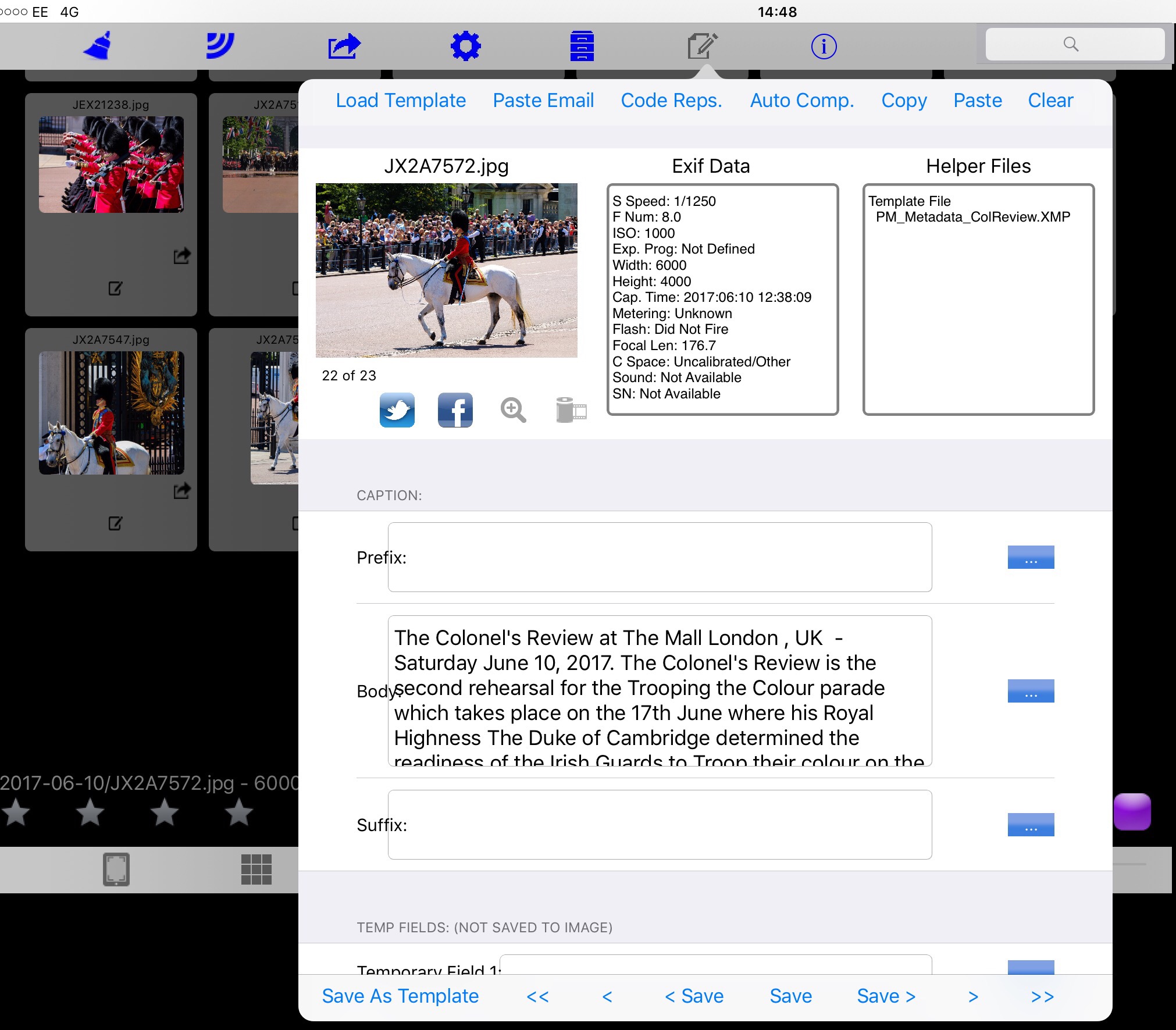This screenshot has height=1030, width=1176.
Task: Tap the film roll icon
Action: point(571,410)
